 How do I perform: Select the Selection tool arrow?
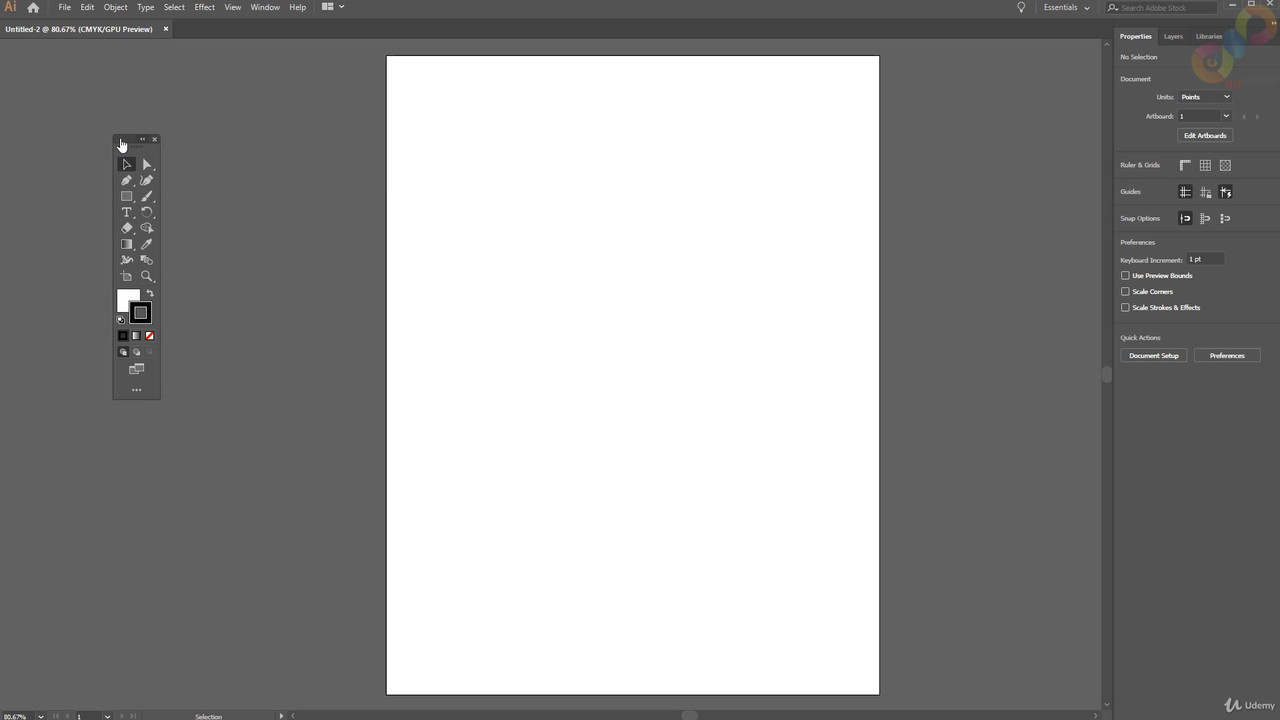click(x=126, y=164)
